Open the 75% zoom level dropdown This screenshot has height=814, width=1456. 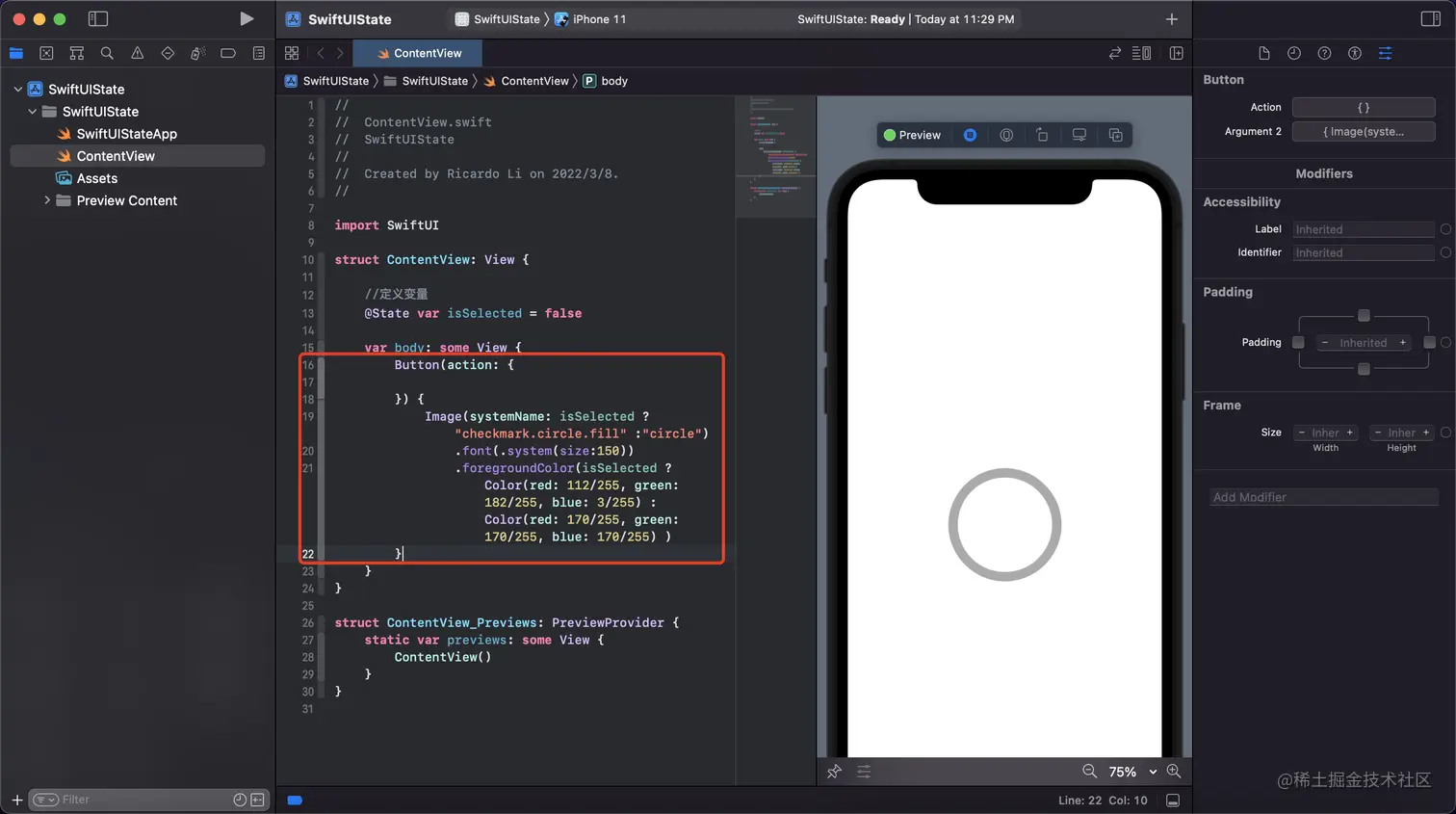(x=1132, y=772)
